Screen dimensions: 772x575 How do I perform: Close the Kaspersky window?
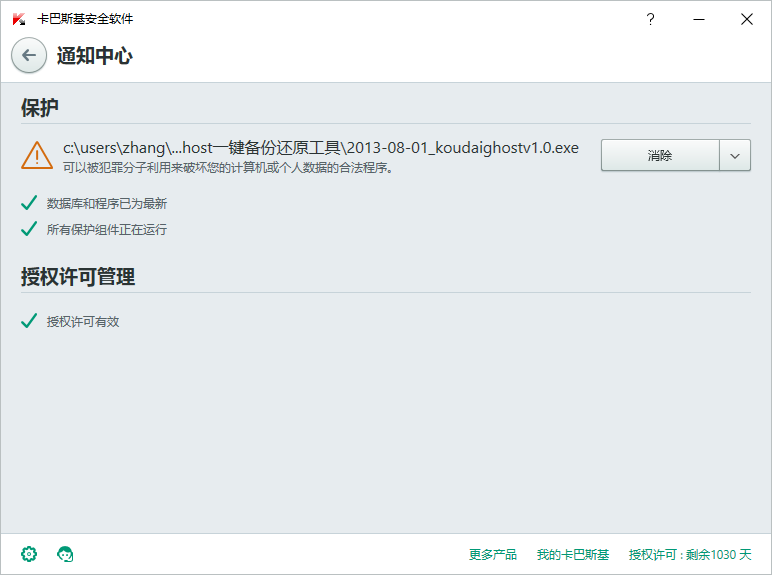[x=747, y=19]
